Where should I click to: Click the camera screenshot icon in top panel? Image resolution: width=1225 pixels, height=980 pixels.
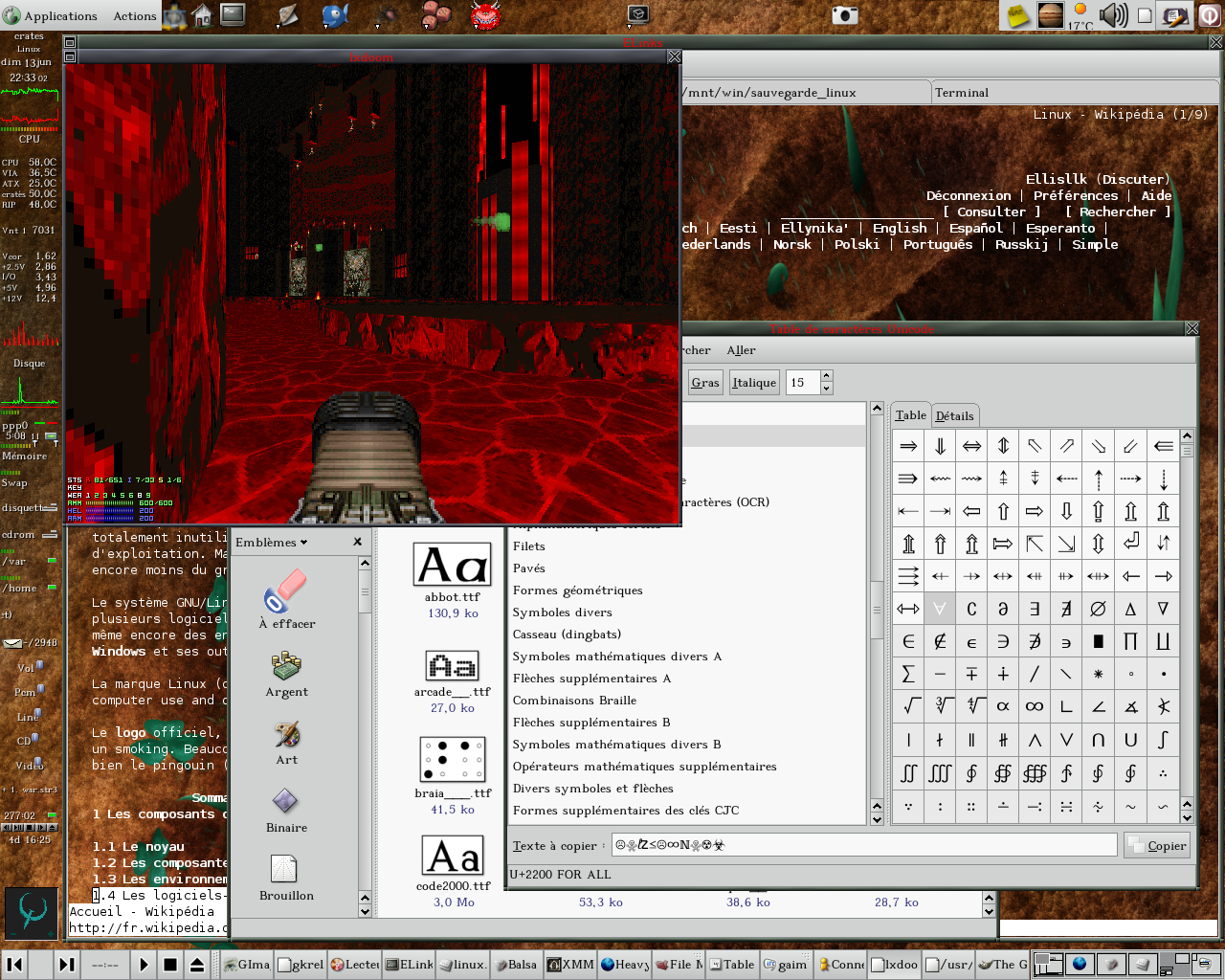844,14
